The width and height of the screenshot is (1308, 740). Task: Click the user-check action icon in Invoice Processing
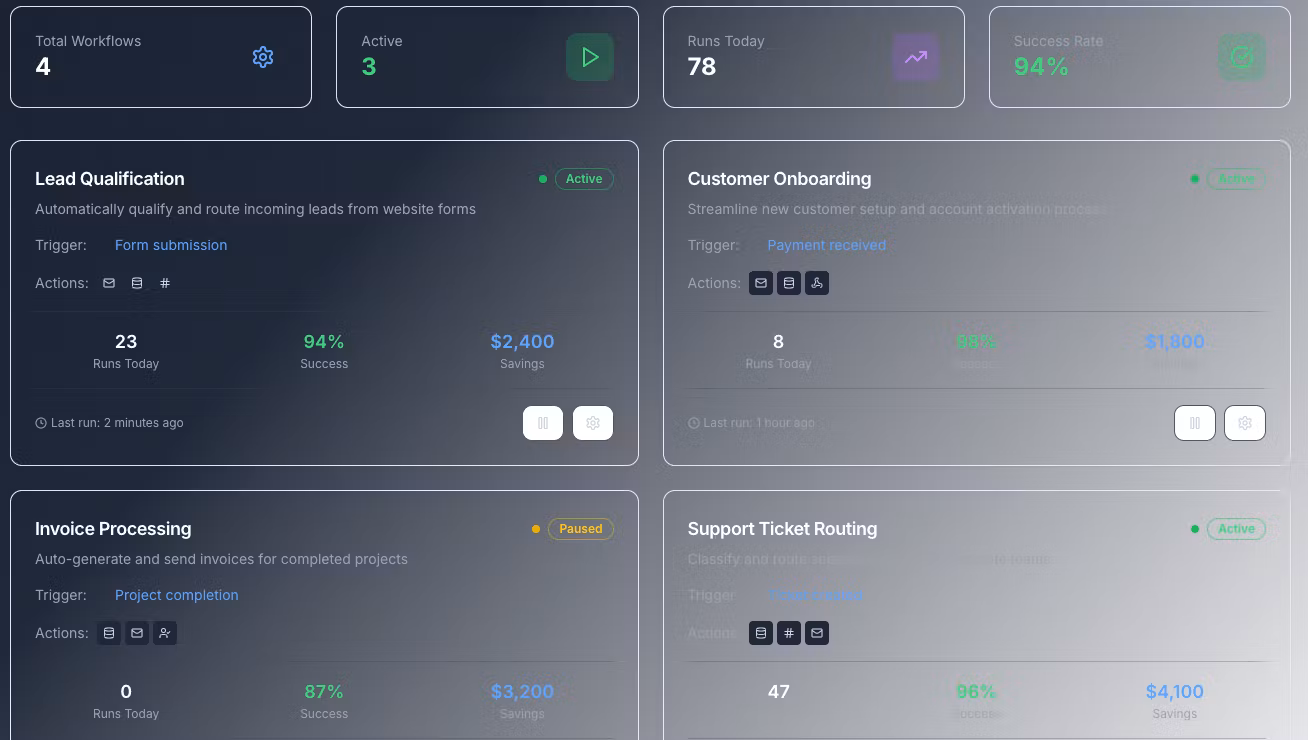coord(165,633)
